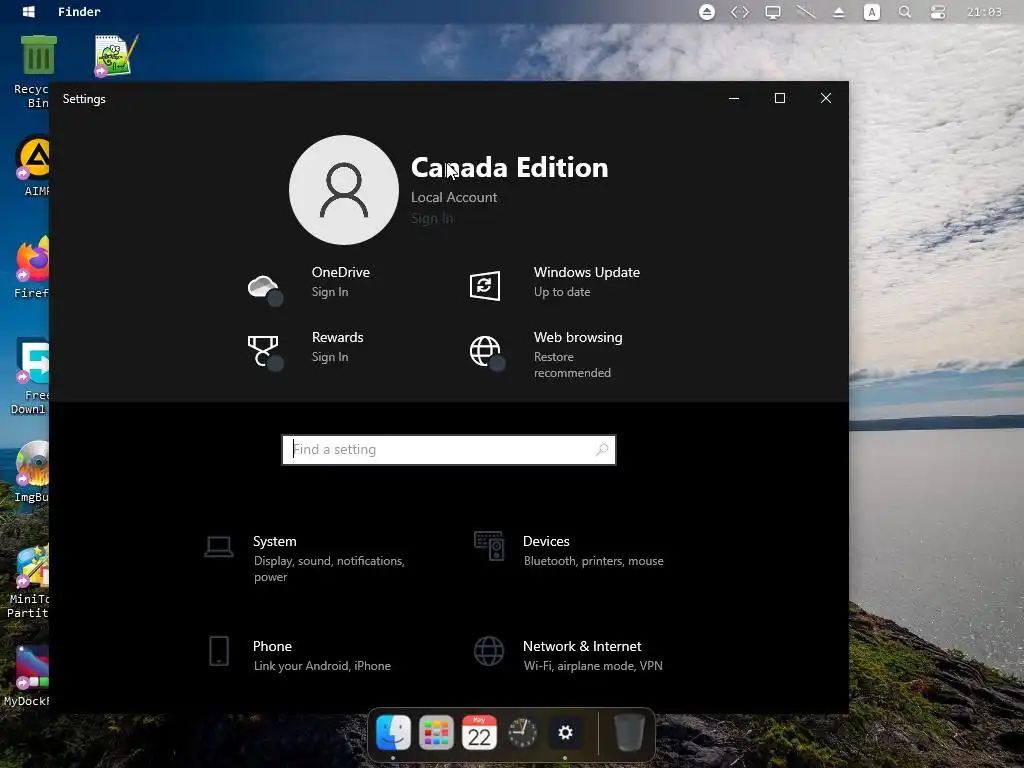Open the Finder menu in the top bar

click(79, 12)
